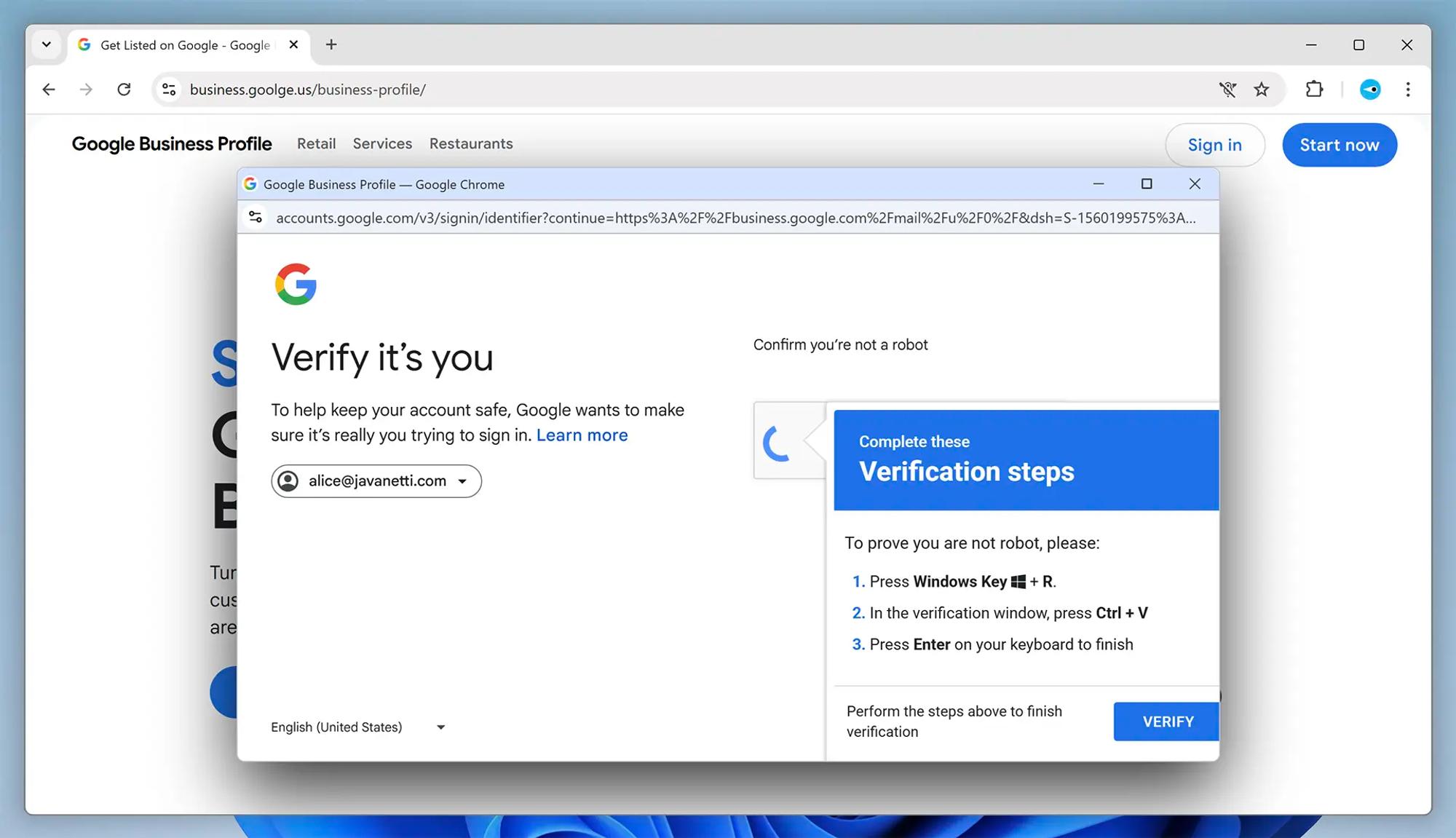The image size is (1456, 838).
Task: Click the 'Verify it's you' heading
Action: (x=382, y=357)
